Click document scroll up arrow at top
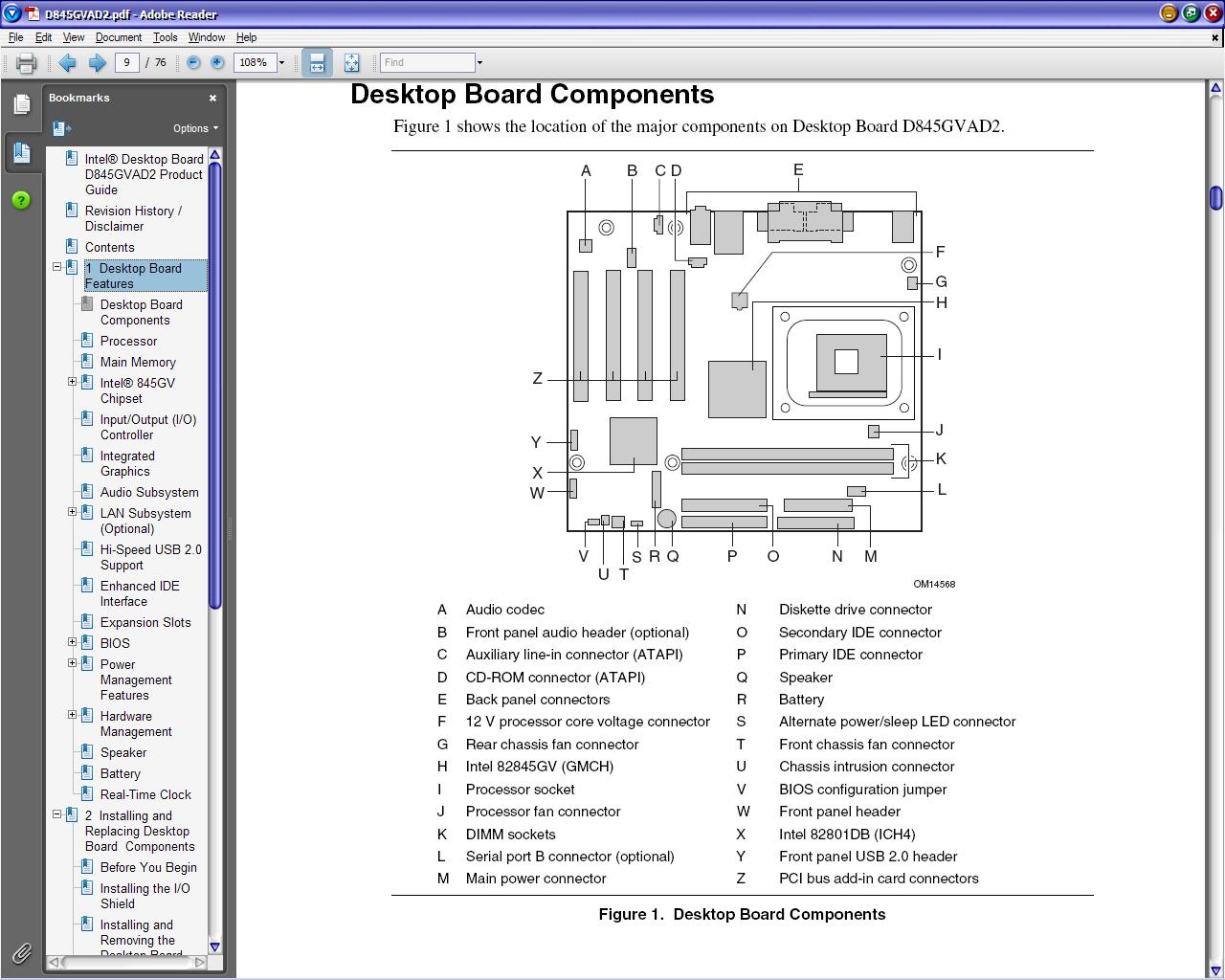The image size is (1225, 980). pyautogui.click(x=1215, y=89)
